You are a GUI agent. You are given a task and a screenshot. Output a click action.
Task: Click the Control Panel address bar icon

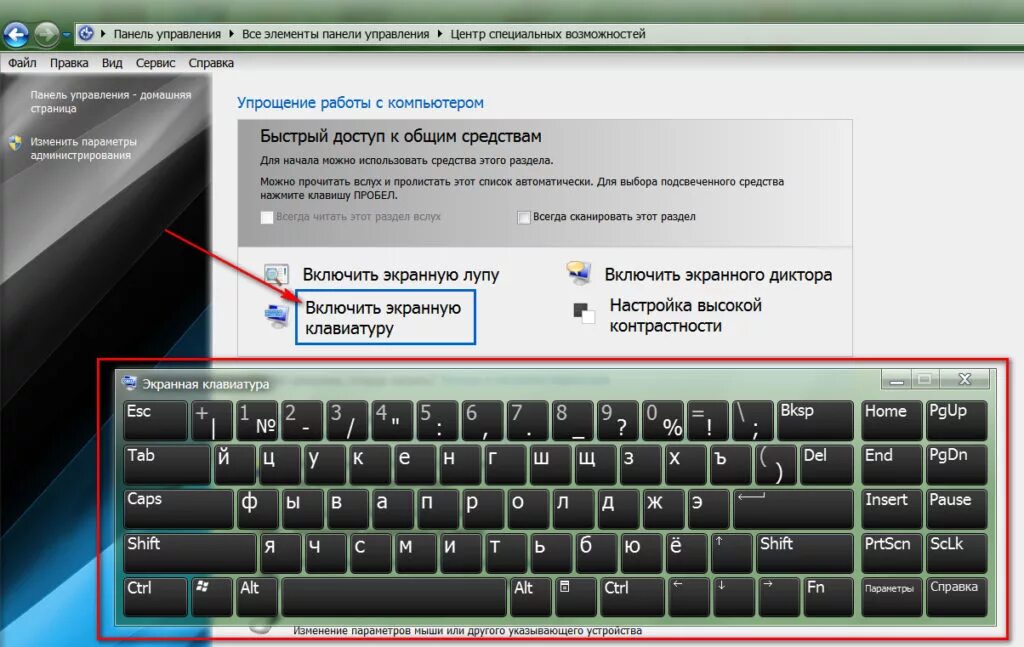[86, 33]
